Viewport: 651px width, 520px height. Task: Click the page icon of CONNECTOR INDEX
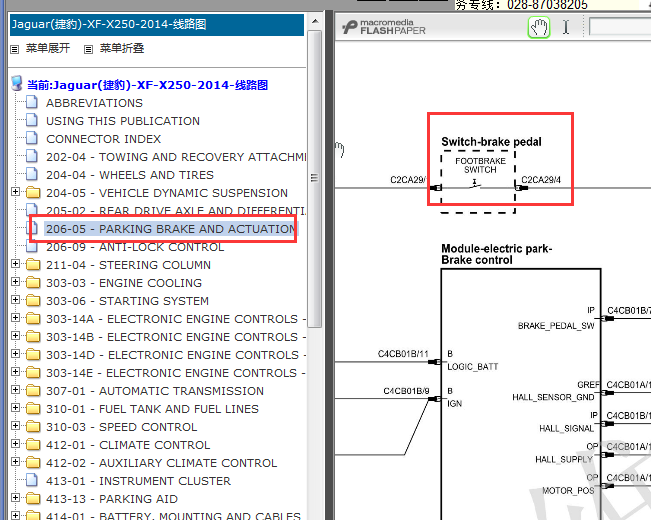(32, 138)
